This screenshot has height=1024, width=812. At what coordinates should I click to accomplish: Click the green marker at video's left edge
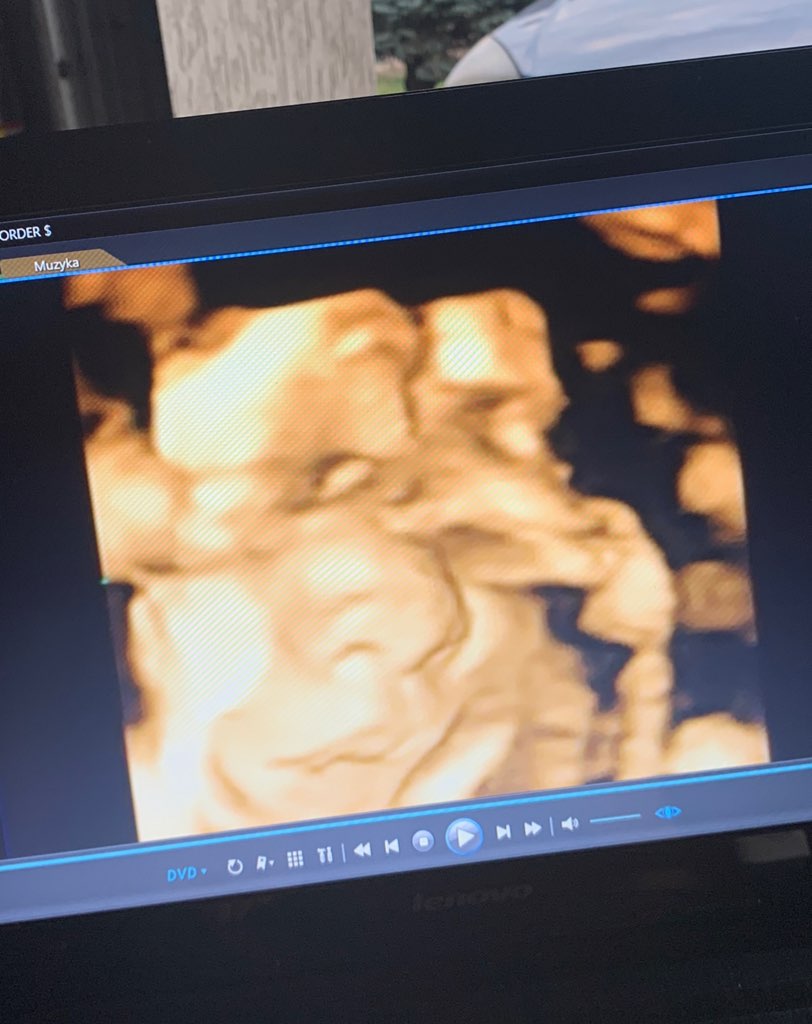[104, 579]
